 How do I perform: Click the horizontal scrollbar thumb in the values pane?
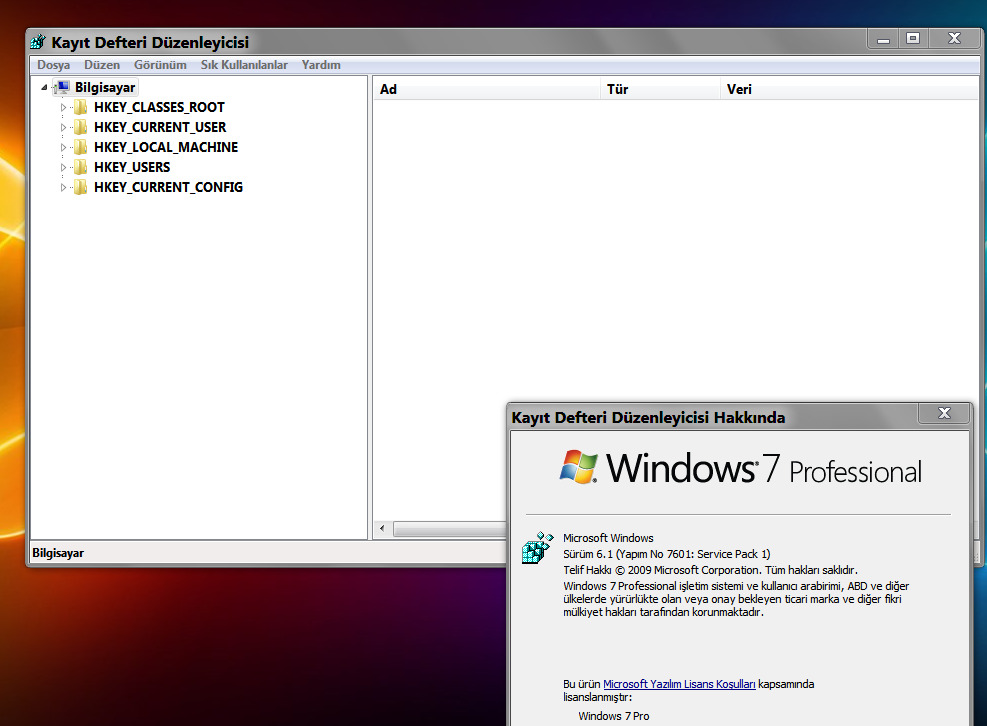click(450, 529)
